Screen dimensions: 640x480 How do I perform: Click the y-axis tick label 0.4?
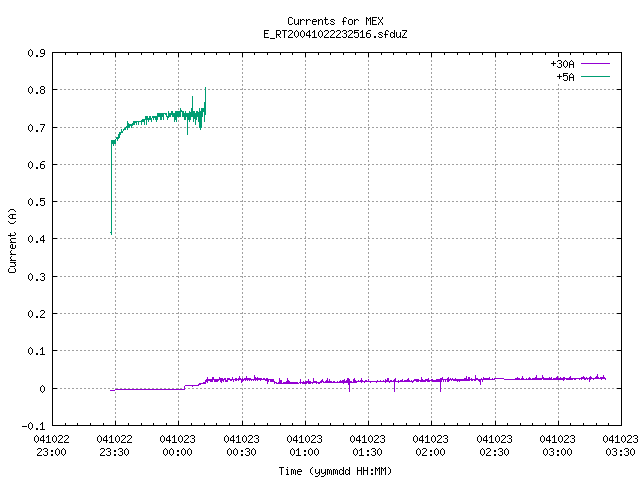(36, 239)
